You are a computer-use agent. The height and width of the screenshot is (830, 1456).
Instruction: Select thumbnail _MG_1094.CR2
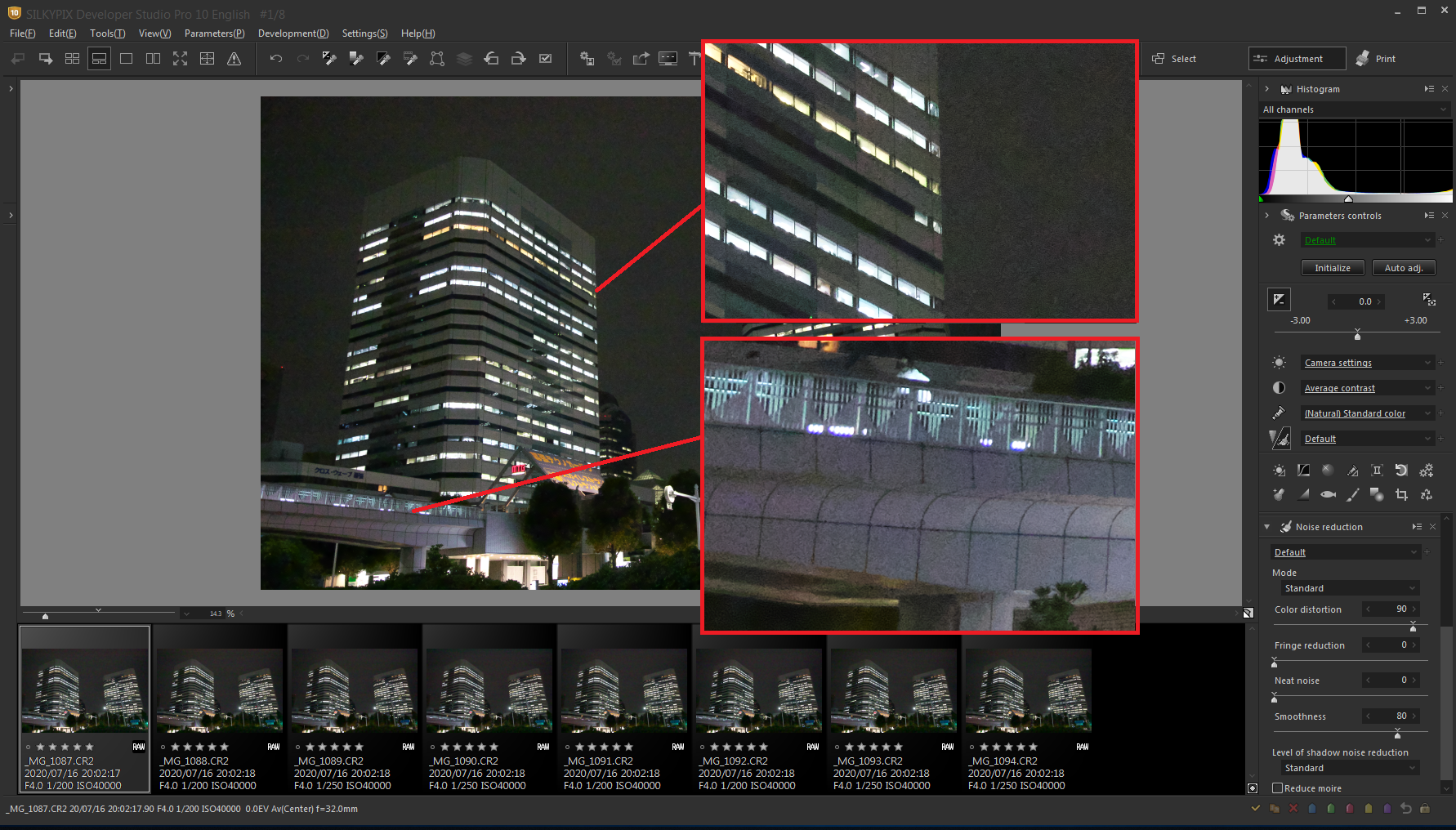1028,709
